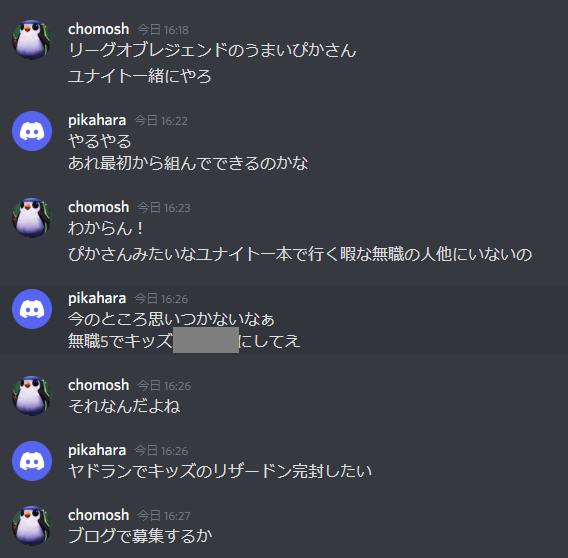Viewport: 568px width, 558px height.
Task: Click chomosh username at 16:27
Action: point(98,515)
